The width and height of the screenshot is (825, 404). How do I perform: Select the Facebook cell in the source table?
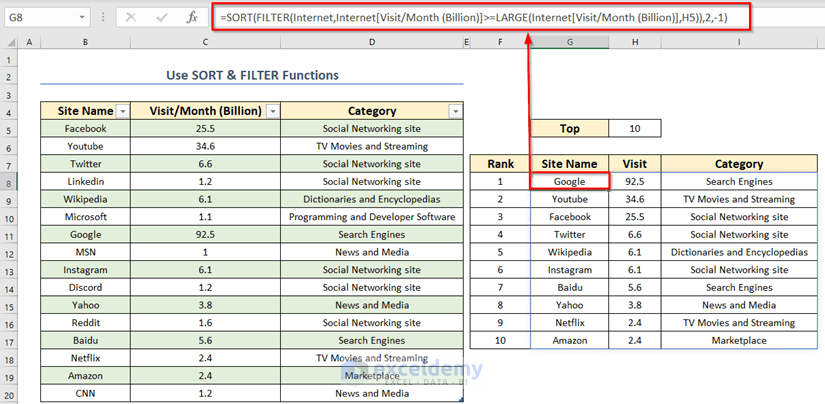(85, 129)
